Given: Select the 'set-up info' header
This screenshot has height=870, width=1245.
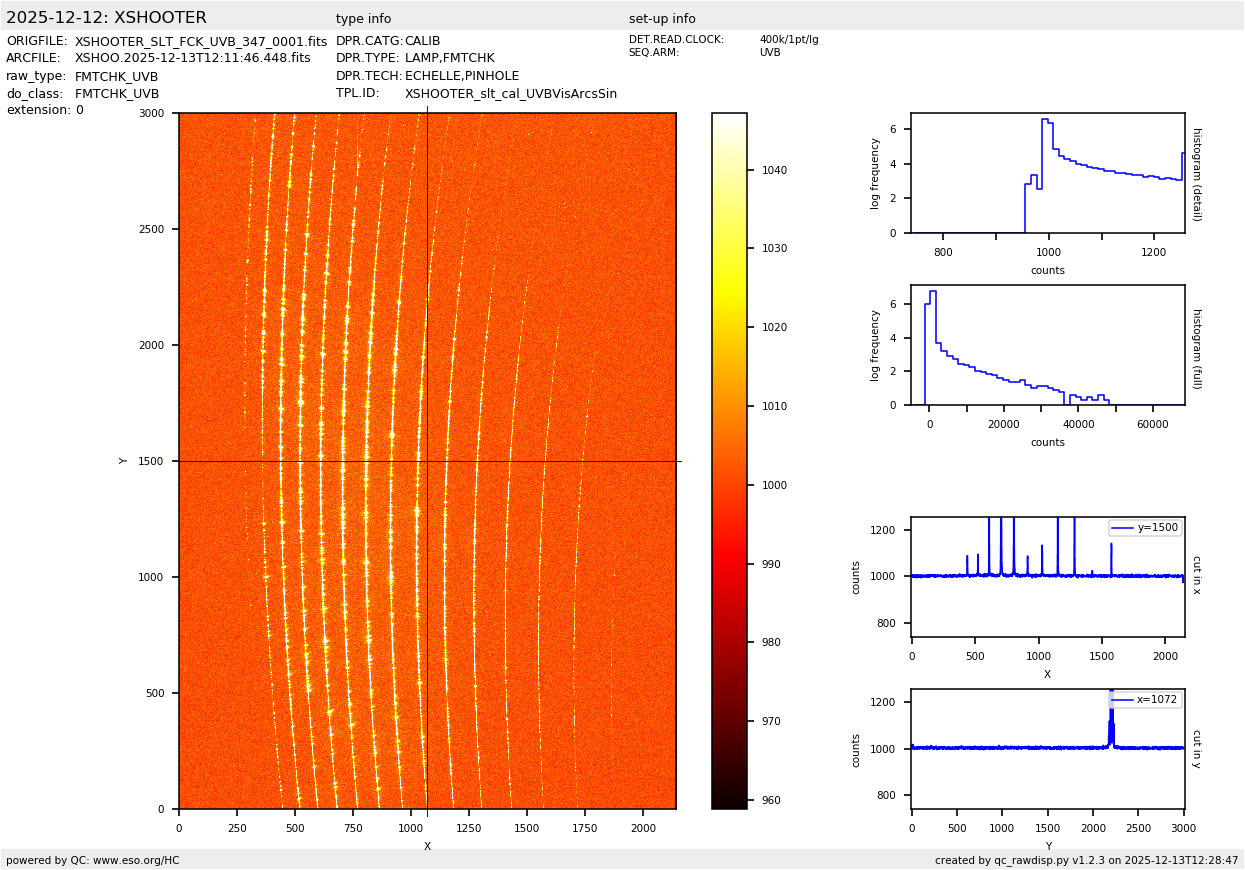Looking at the screenshot, I should point(662,19).
